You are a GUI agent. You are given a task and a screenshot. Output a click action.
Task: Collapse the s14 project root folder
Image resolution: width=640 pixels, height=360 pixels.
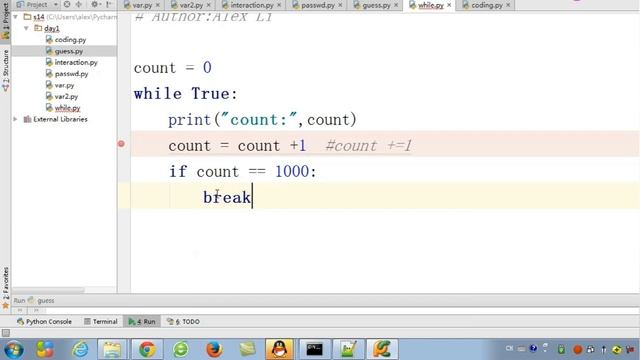(x=16, y=17)
